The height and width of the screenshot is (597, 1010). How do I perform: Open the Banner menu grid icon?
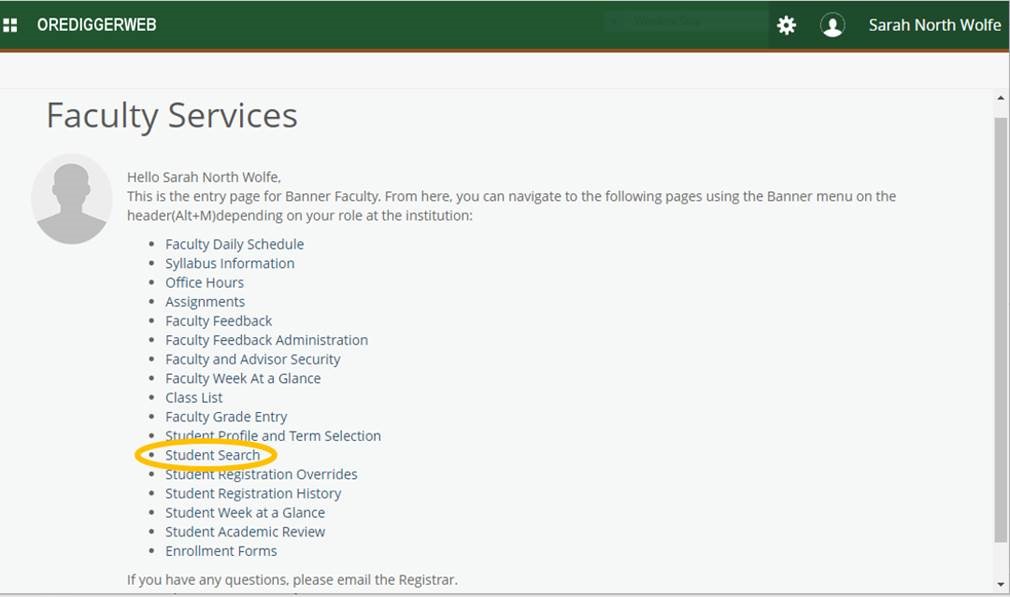[x=11, y=25]
